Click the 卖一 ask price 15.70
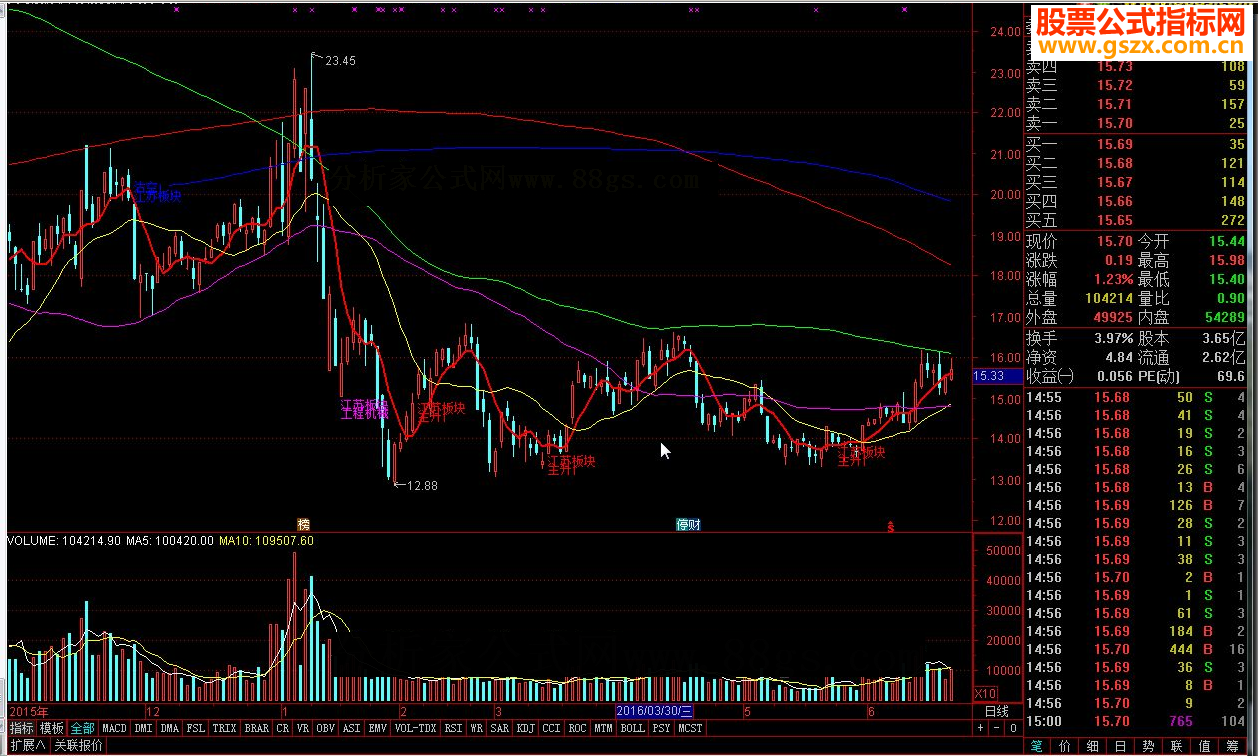 pyautogui.click(x=1115, y=124)
